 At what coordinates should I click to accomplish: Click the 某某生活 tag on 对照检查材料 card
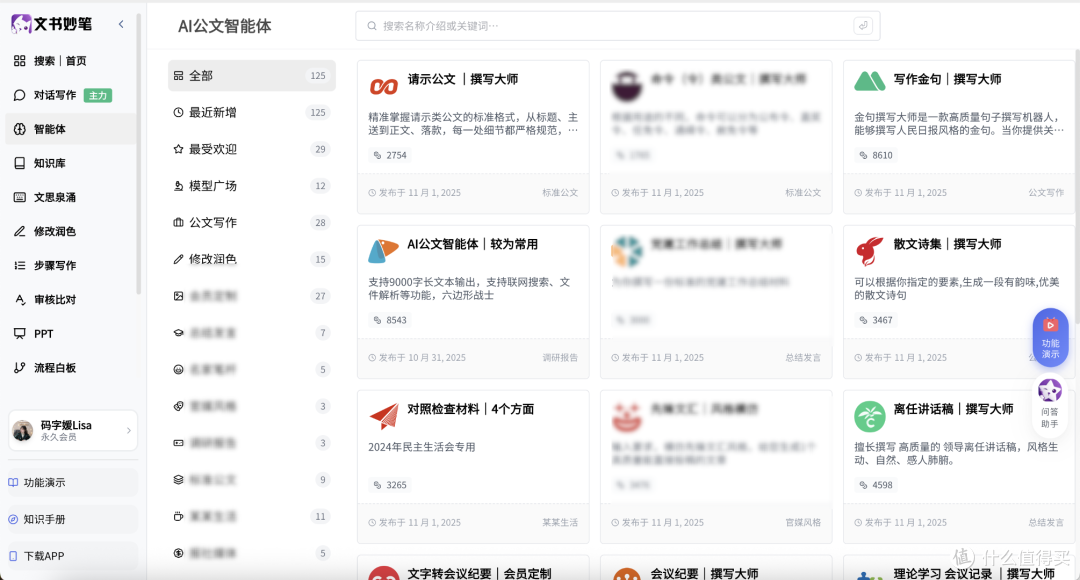click(x=560, y=523)
